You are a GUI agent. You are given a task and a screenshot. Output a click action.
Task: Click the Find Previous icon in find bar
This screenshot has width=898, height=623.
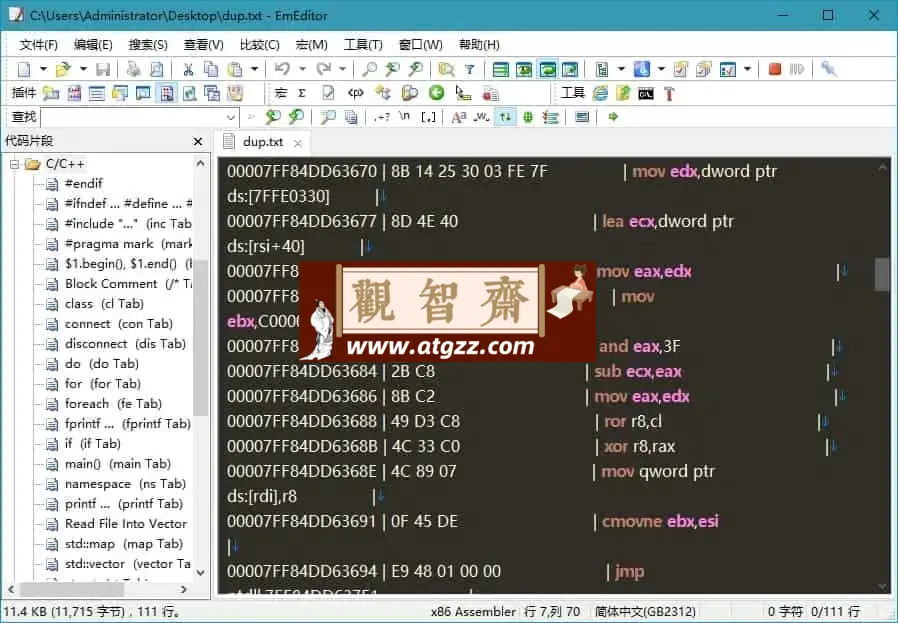pos(296,117)
